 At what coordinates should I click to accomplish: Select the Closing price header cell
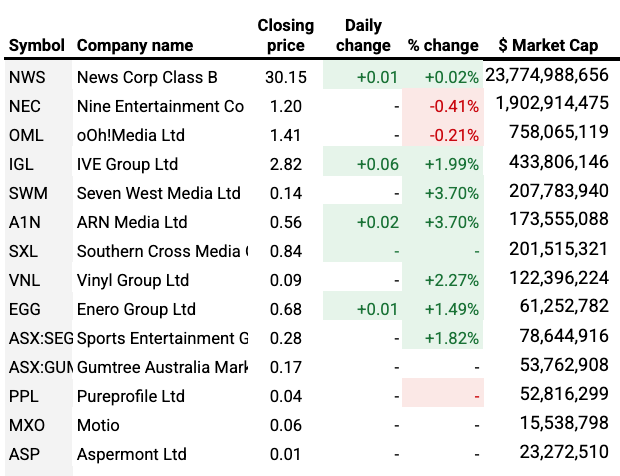[x=285, y=35]
